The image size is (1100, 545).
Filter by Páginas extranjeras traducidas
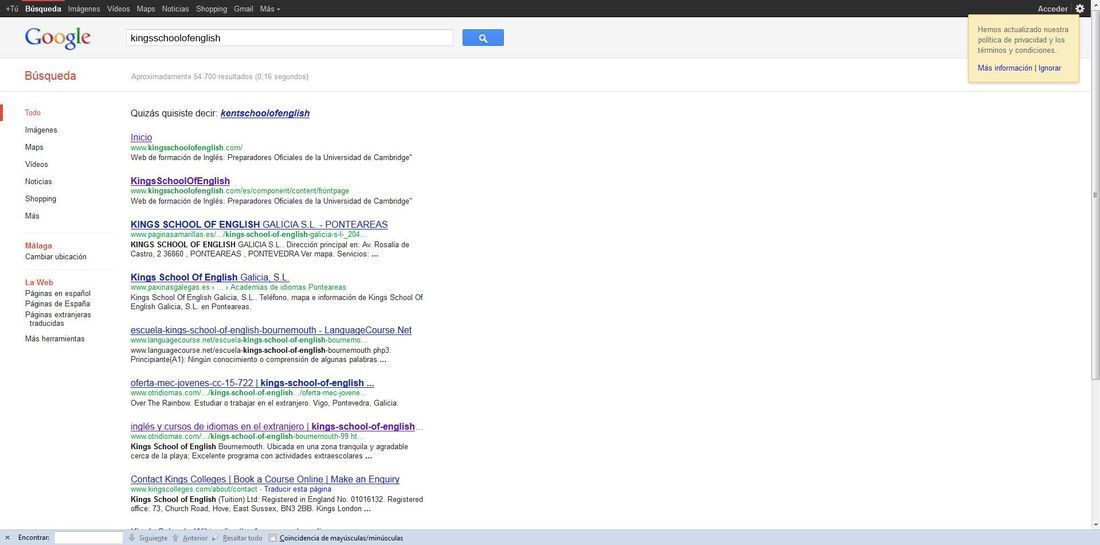click(x=58, y=319)
